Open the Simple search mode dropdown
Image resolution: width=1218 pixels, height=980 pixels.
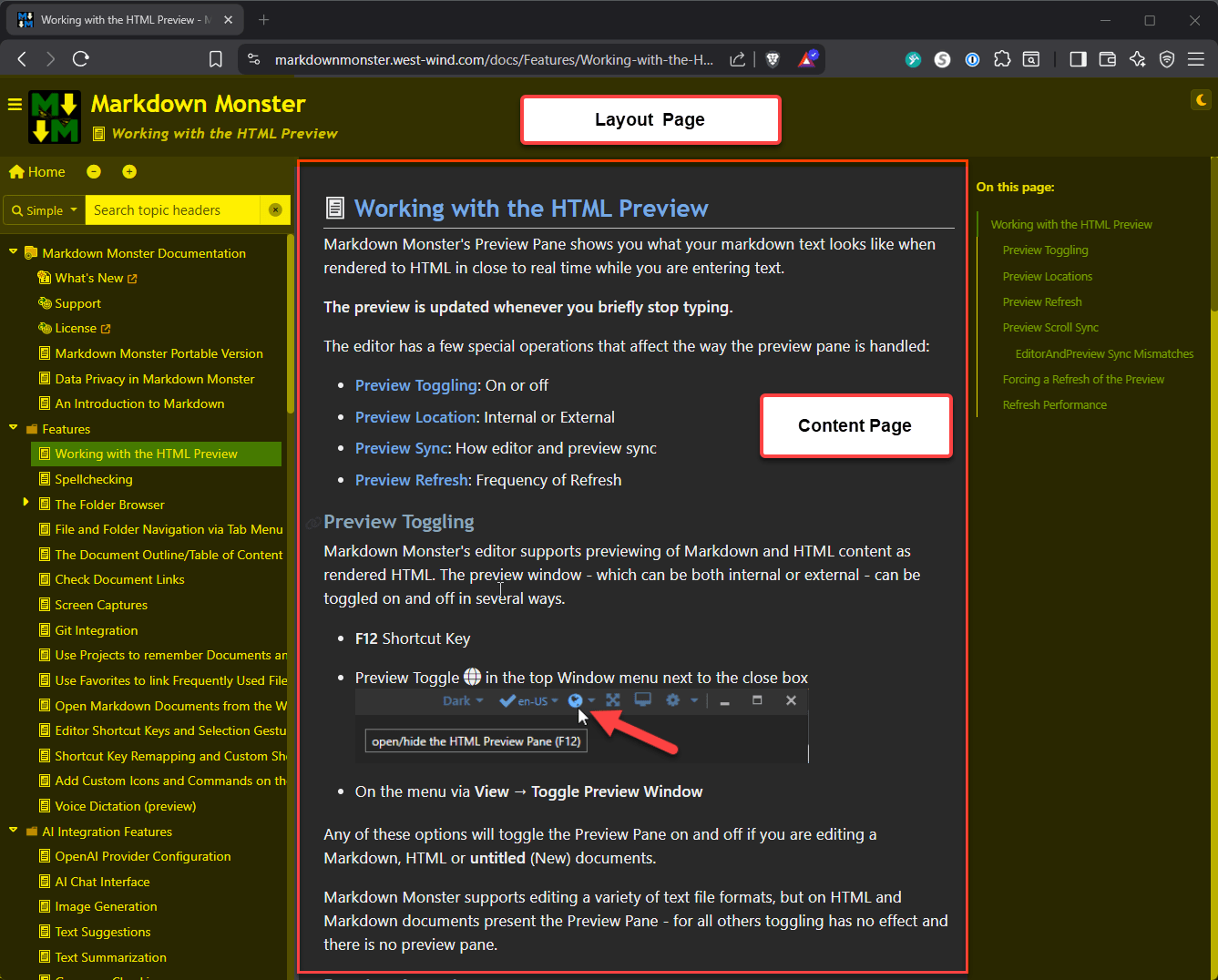(x=43, y=209)
